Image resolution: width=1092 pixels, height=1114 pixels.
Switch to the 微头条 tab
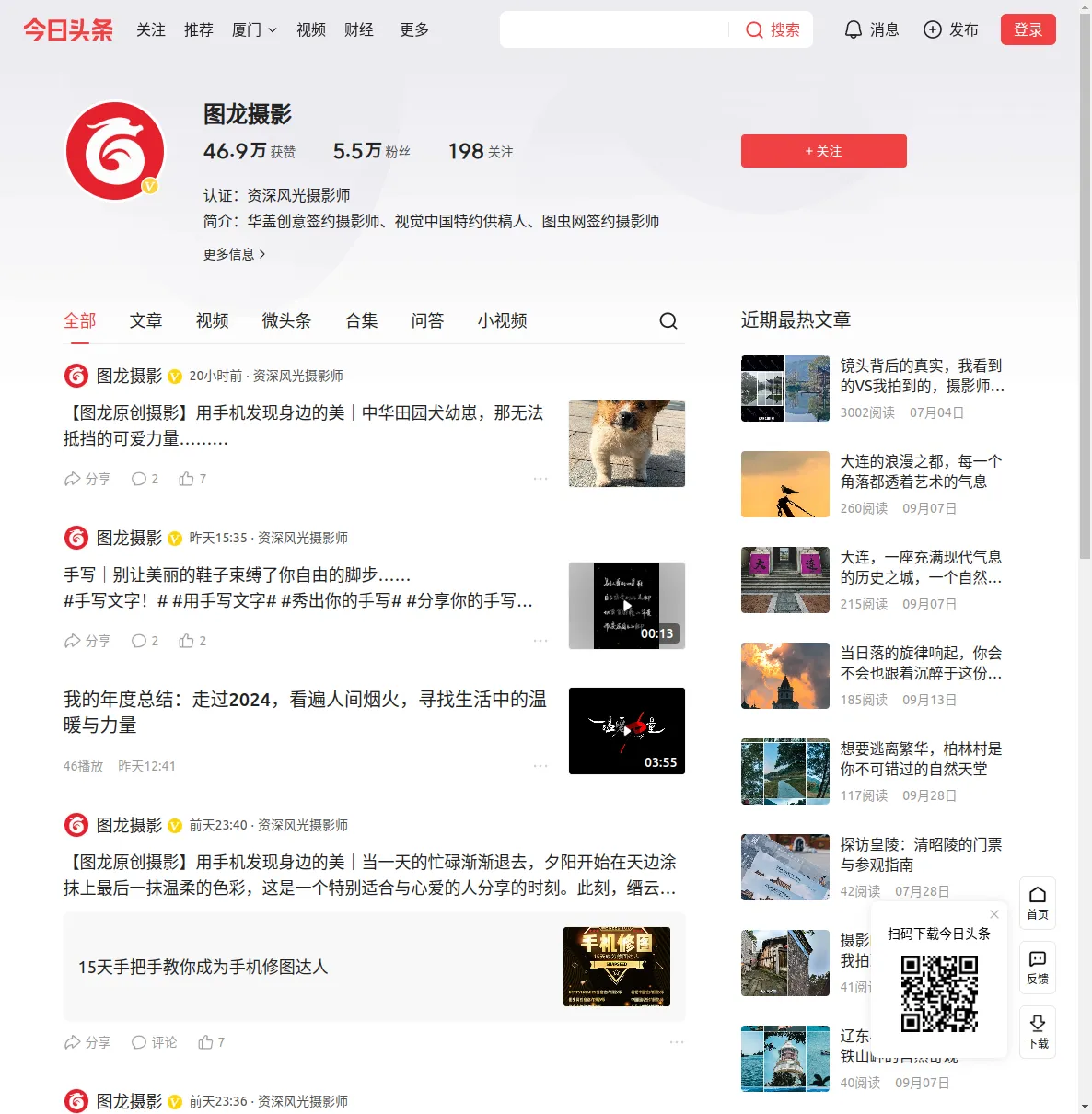point(287,320)
